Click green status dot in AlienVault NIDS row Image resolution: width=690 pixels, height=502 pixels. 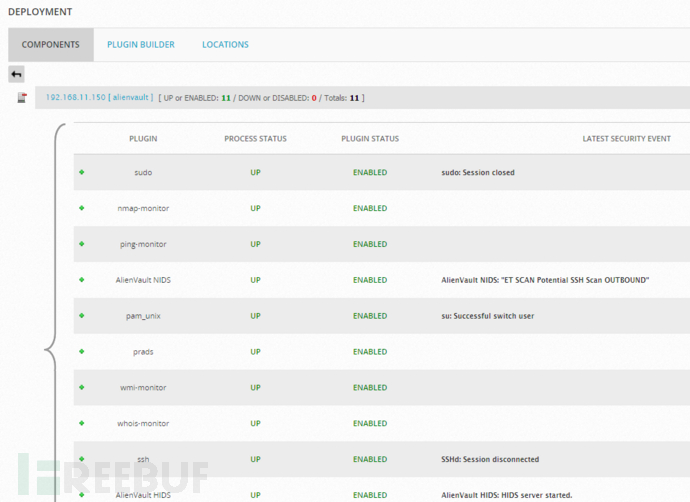[x=81, y=280]
